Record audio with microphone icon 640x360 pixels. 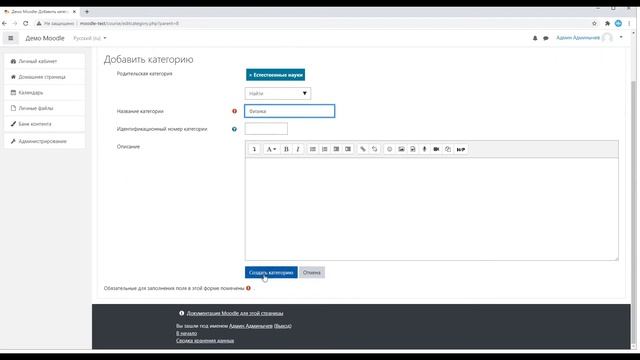(x=424, y=149)
